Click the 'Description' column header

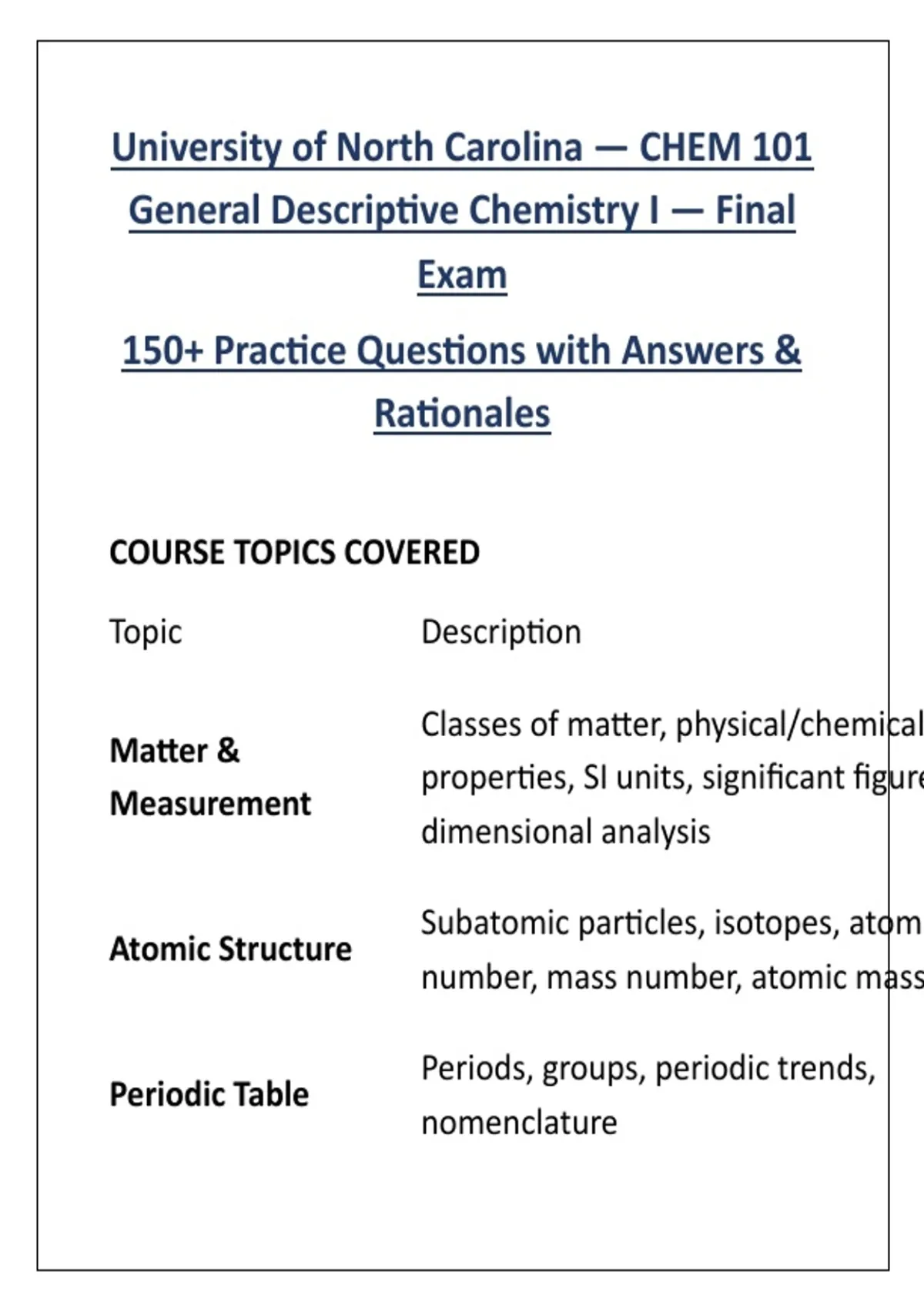[x=501, y=633]
